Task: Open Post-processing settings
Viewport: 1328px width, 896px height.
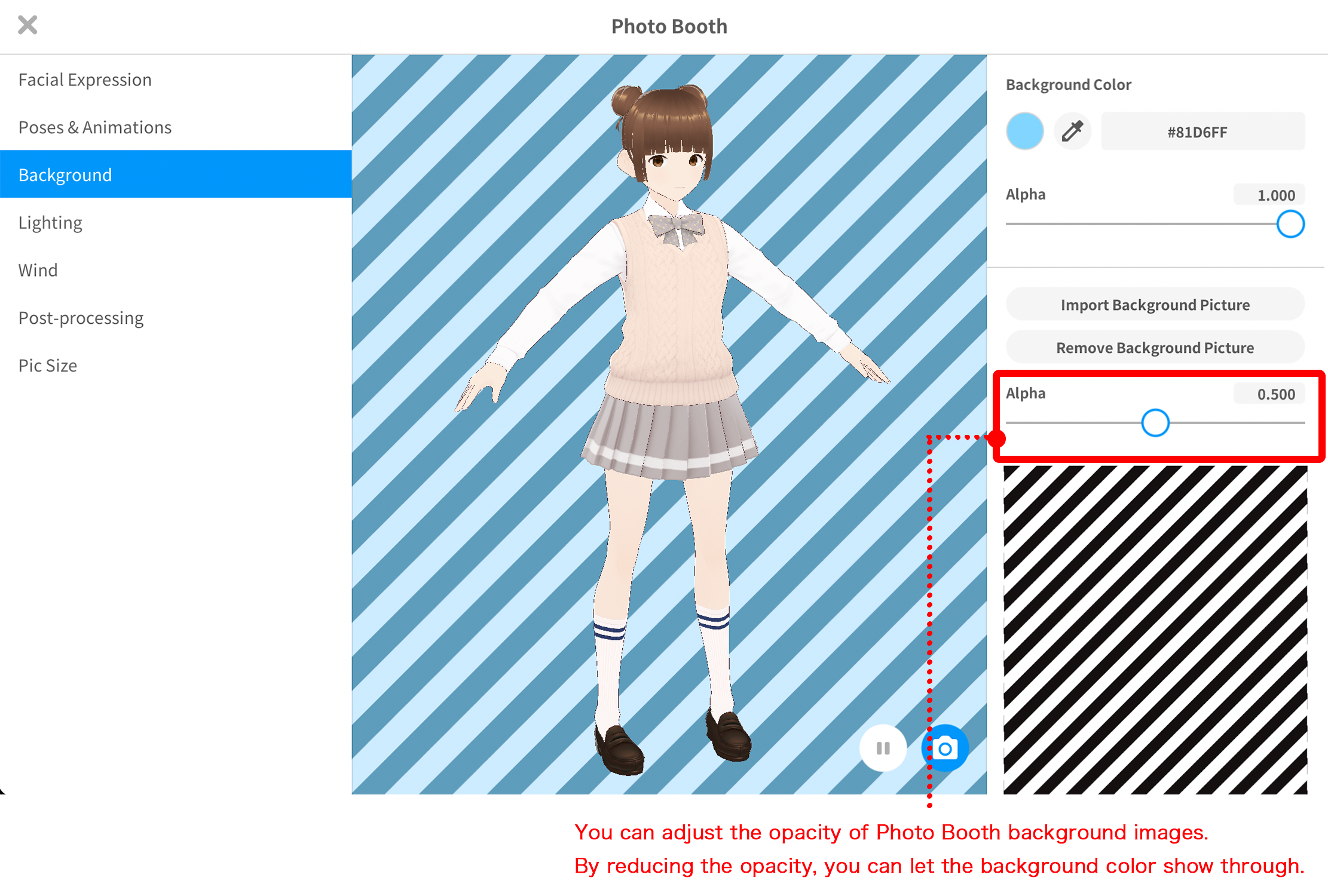Action: click(176, 317)
